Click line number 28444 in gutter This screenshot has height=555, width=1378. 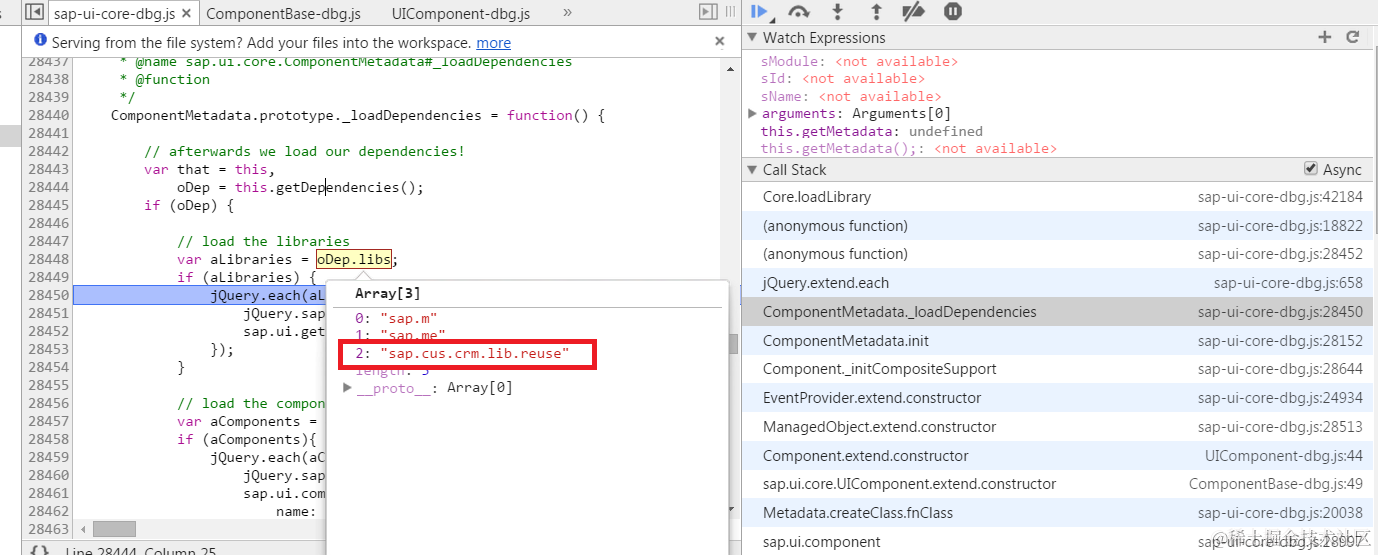click(50, 188)
